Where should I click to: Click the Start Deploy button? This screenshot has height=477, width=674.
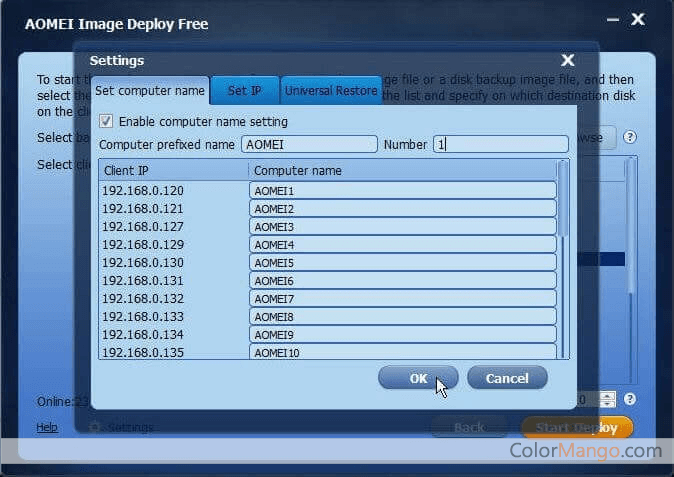click(x=577, y=428)
